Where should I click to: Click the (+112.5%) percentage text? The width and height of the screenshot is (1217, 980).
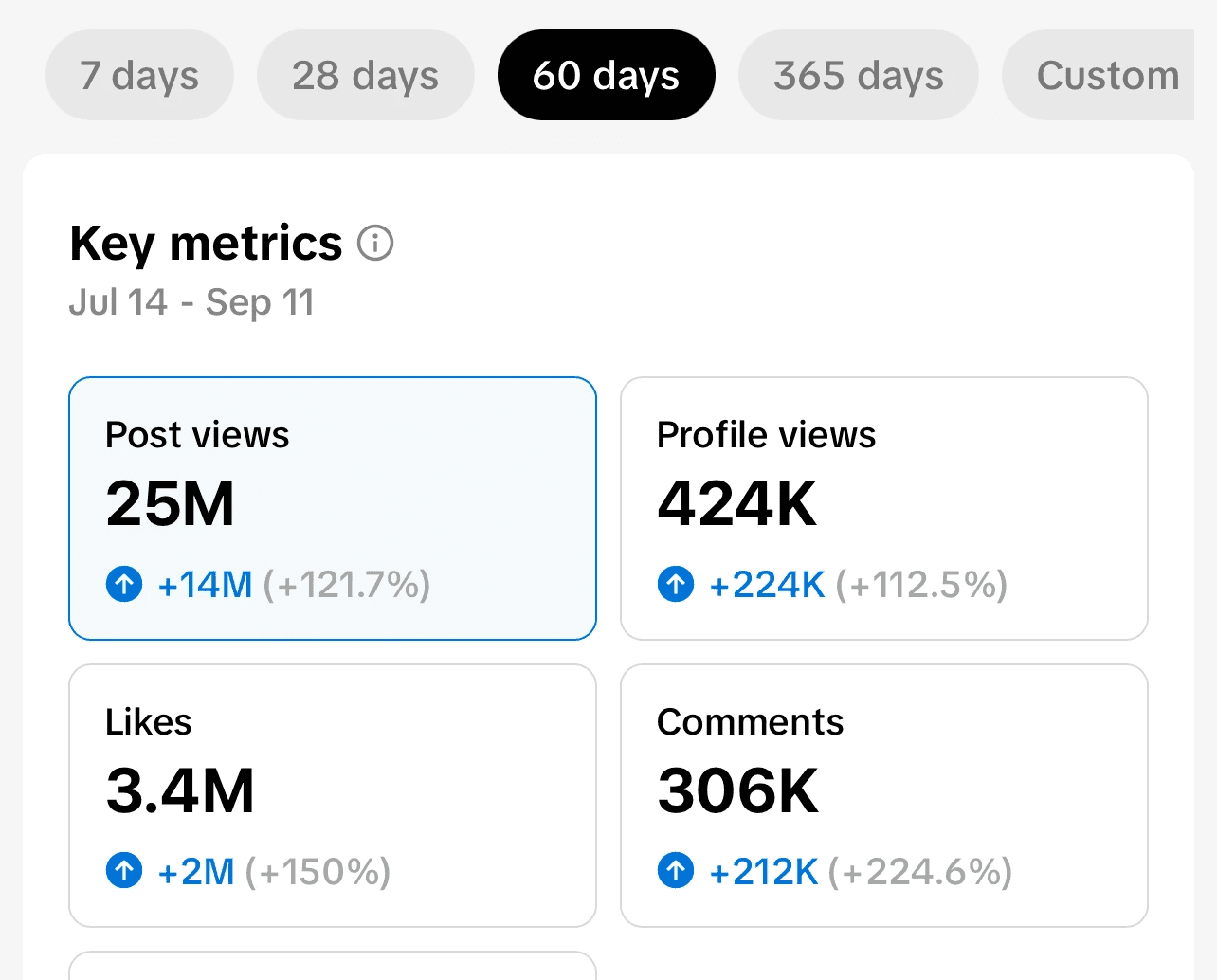[x=921, y=585]
